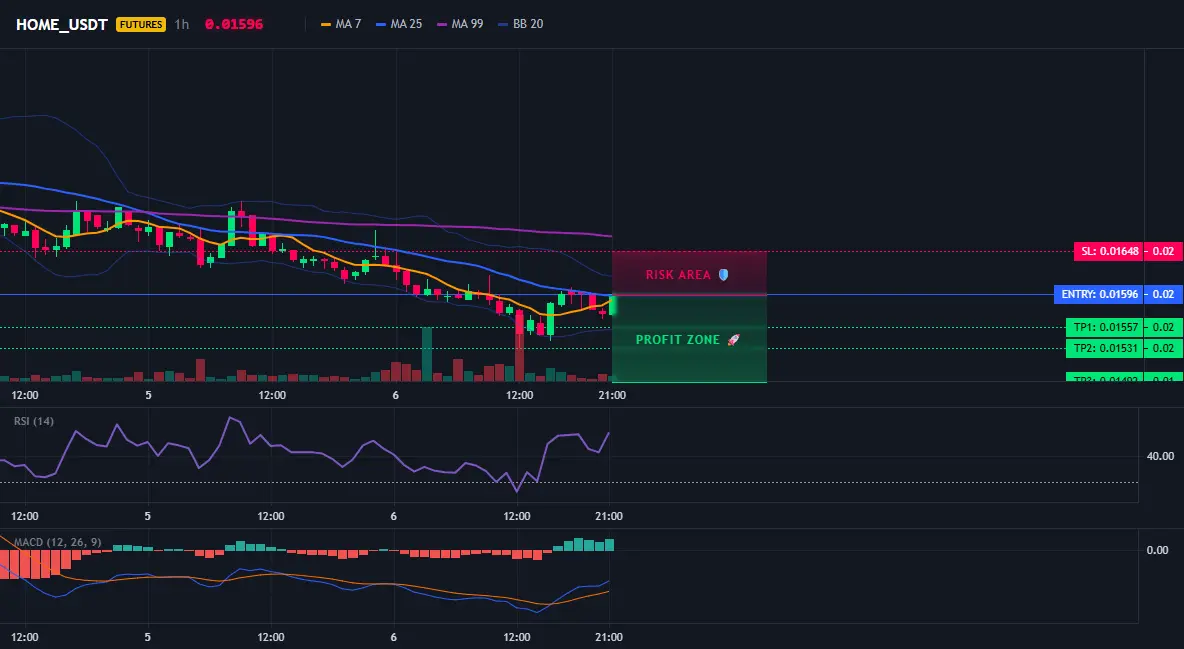Select the 1h timeframe label
1184x649 pixels.
[x=181, y=24]
